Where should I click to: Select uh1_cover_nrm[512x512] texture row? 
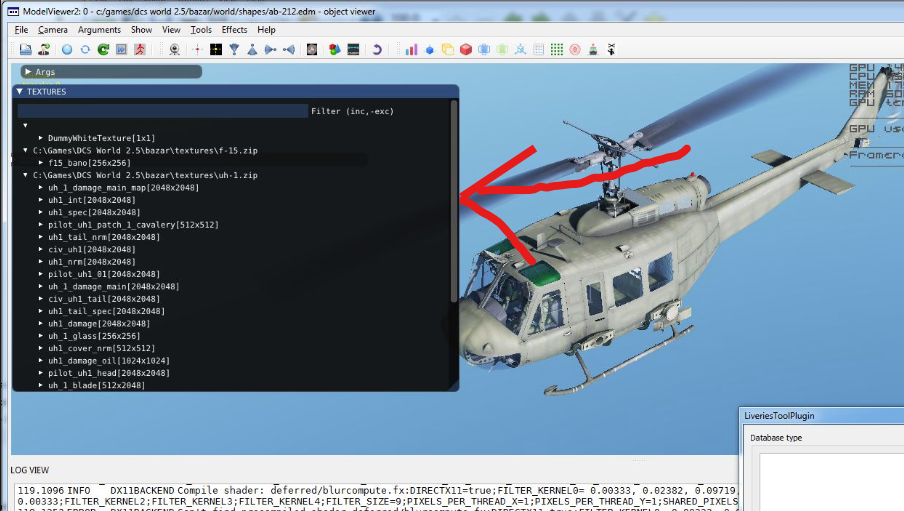(x=101, y=348)
